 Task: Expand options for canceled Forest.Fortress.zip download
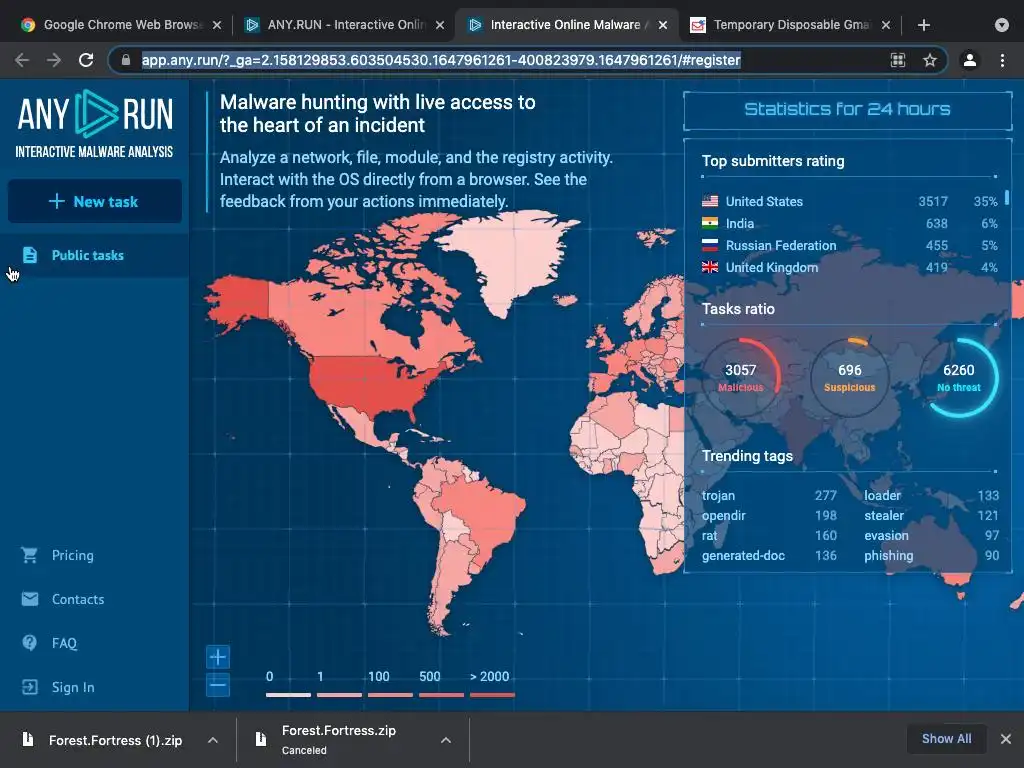pos(446,740)
